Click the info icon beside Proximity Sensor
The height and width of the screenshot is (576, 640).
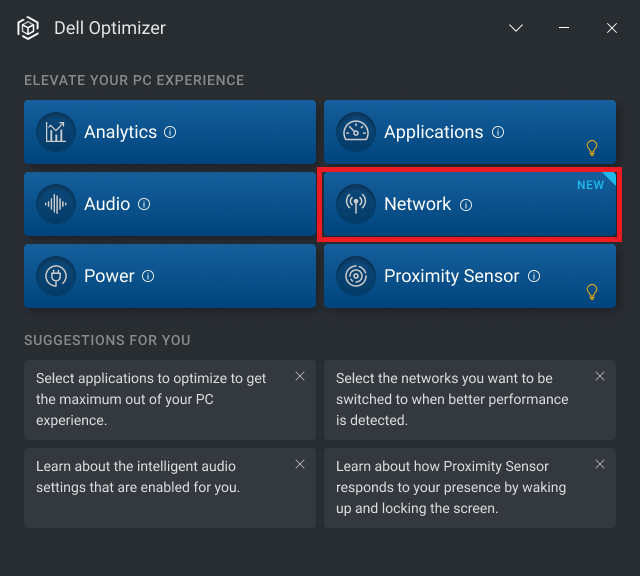[534, 276]
